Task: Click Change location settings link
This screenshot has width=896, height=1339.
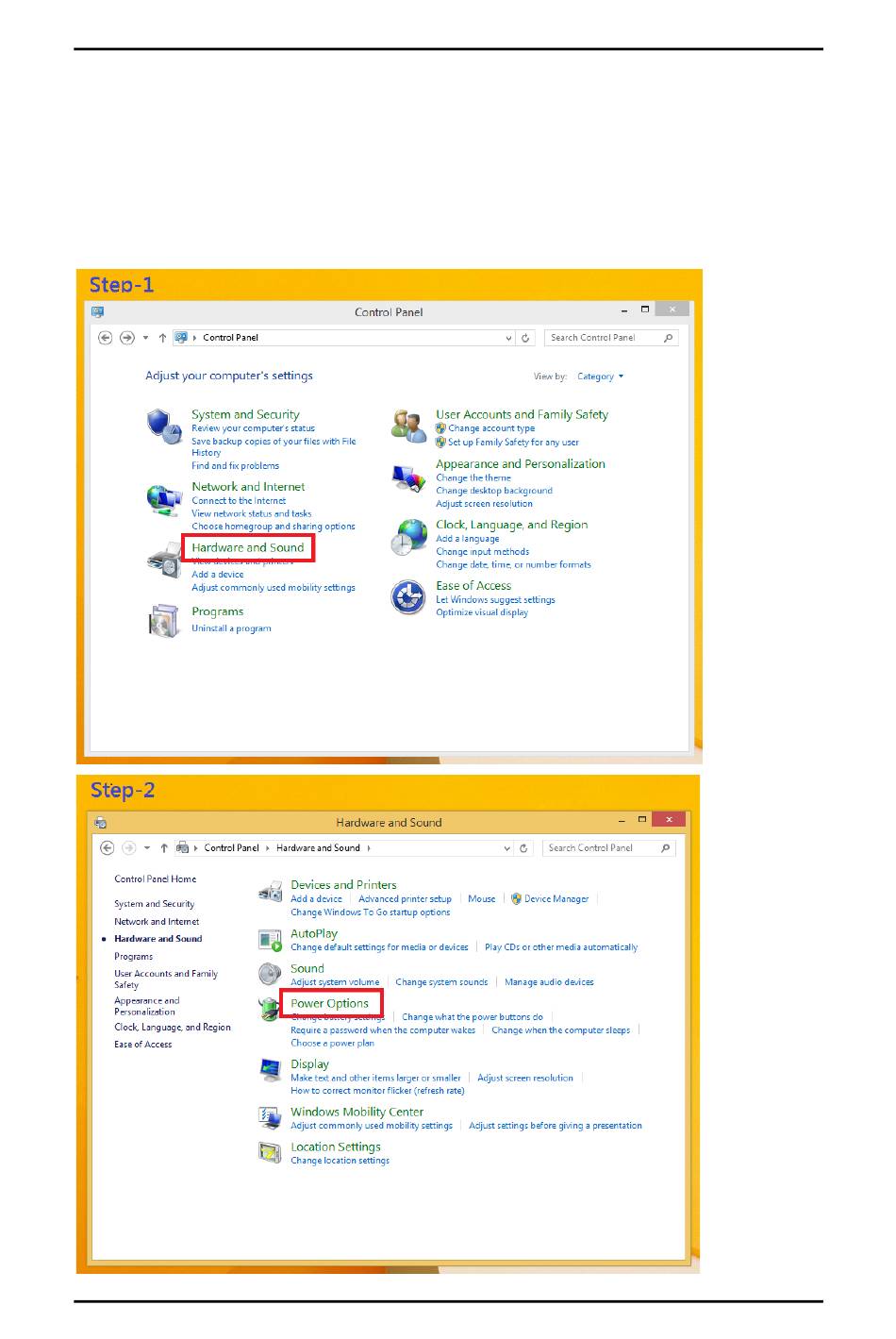Action: click(340, 1161)
